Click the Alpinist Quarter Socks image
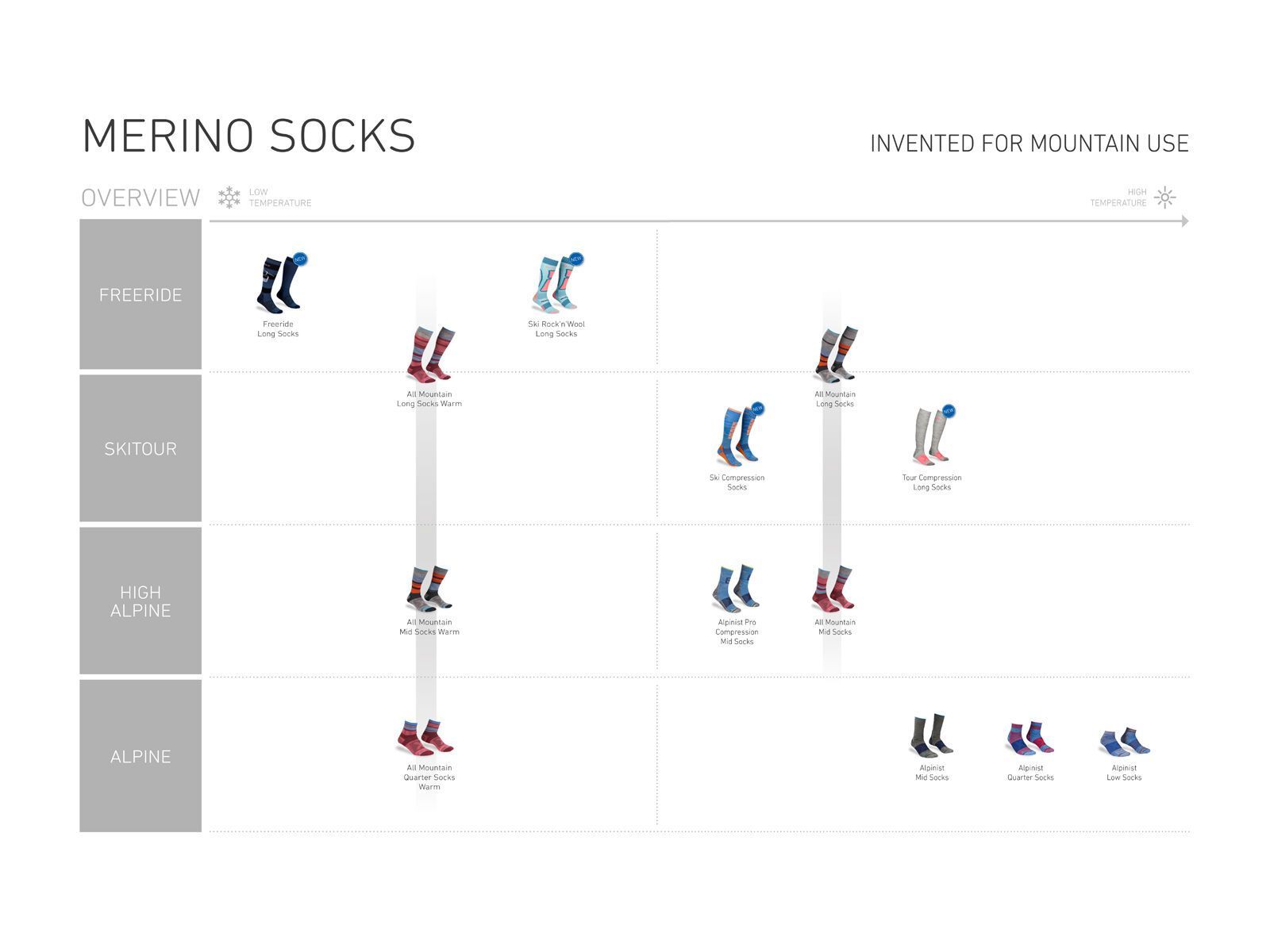This screenshot has height=952, width=1270. click(x=1029, y=739)
